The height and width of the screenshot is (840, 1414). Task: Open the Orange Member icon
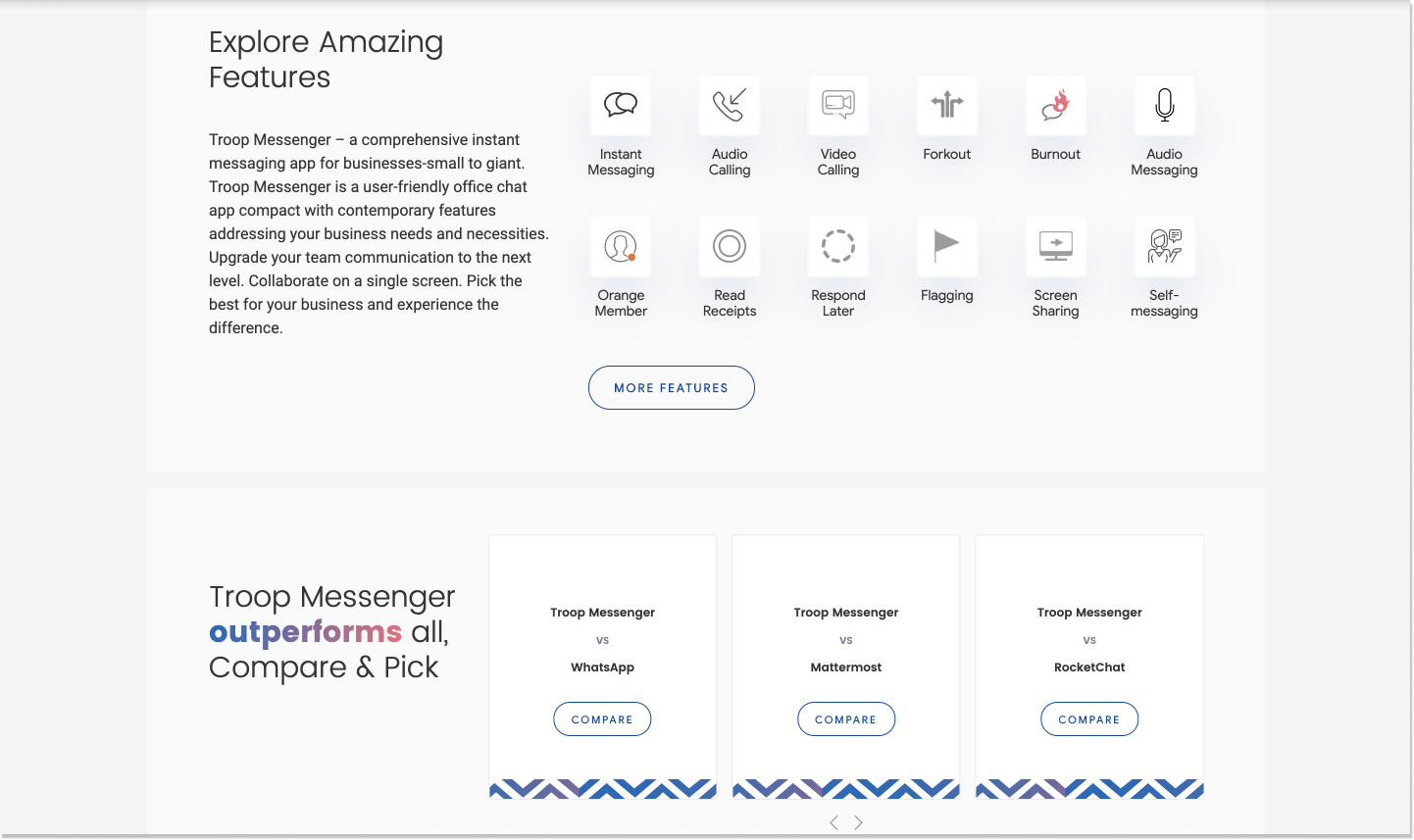(x=621, y=246)
